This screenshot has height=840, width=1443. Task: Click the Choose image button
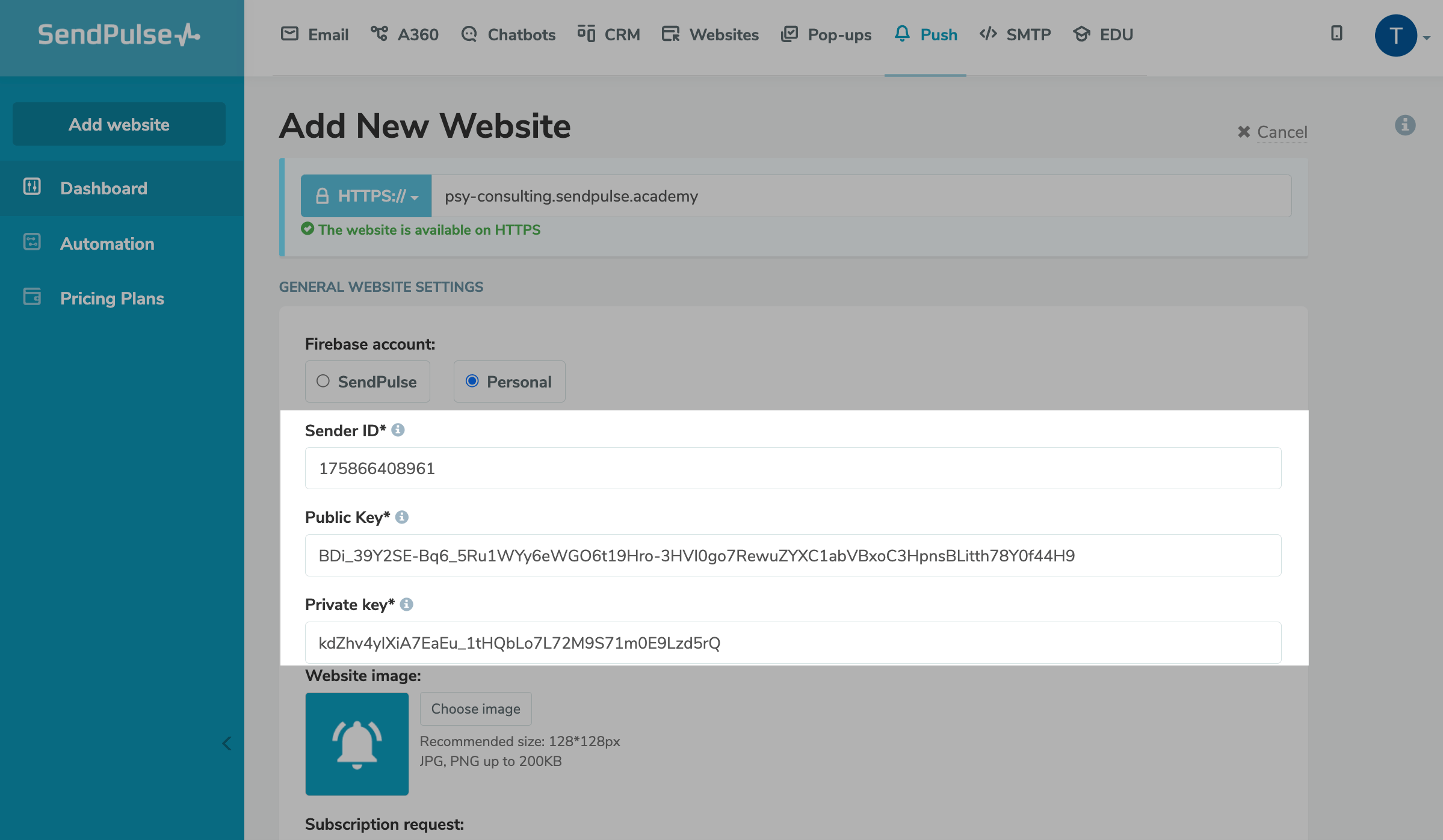475,709
